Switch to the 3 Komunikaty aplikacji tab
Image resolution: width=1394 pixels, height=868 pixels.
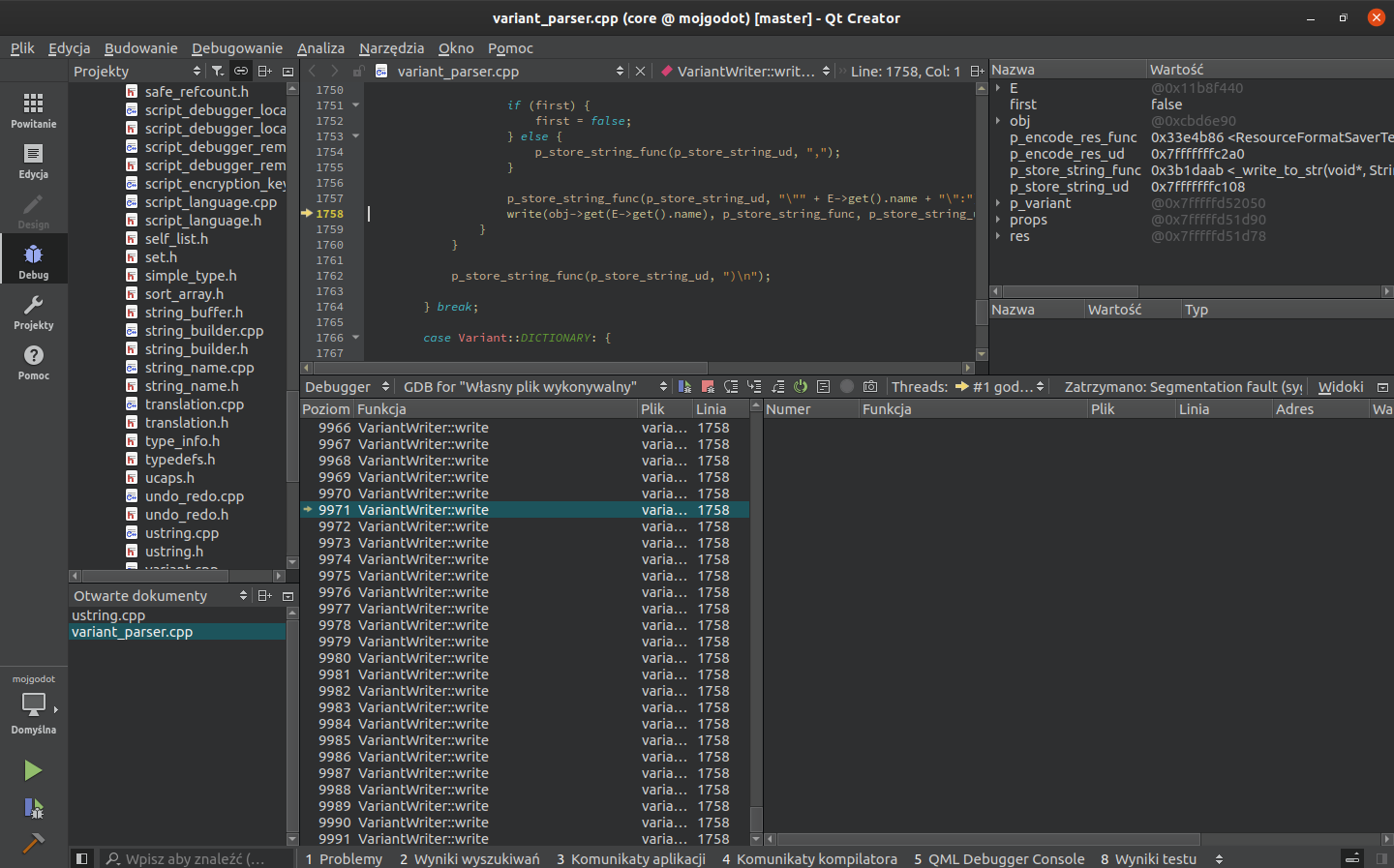pyautogui.click(x=631, y=858)
